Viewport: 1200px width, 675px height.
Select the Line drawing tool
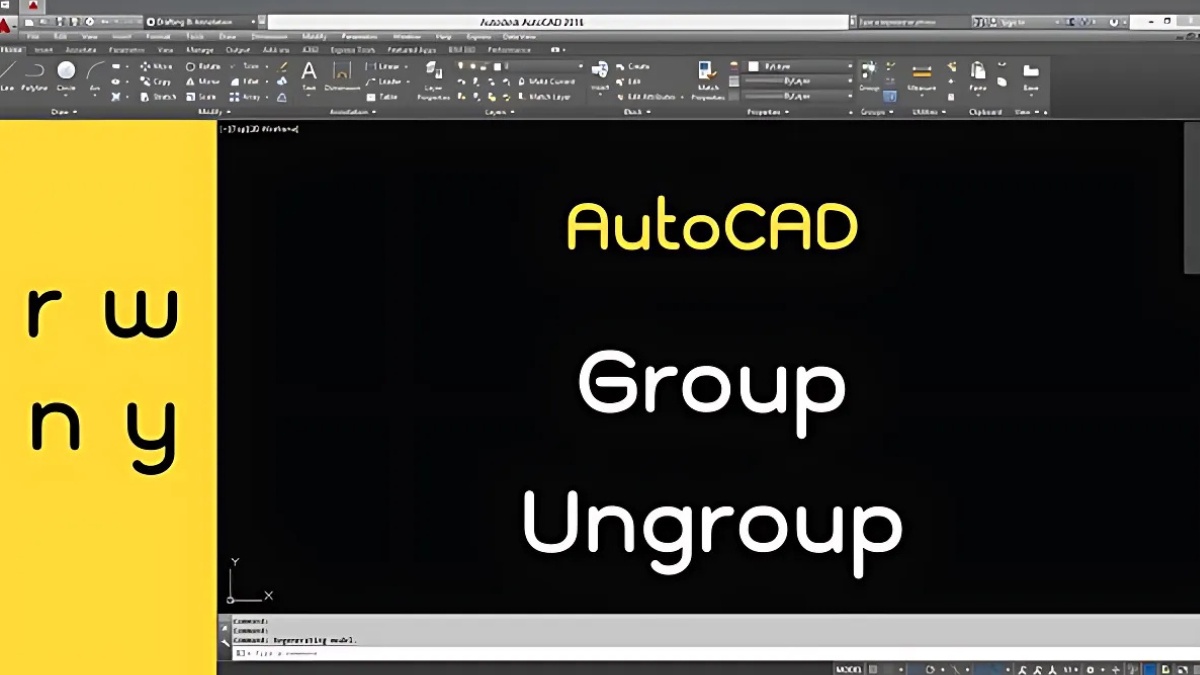coord(7,77)
